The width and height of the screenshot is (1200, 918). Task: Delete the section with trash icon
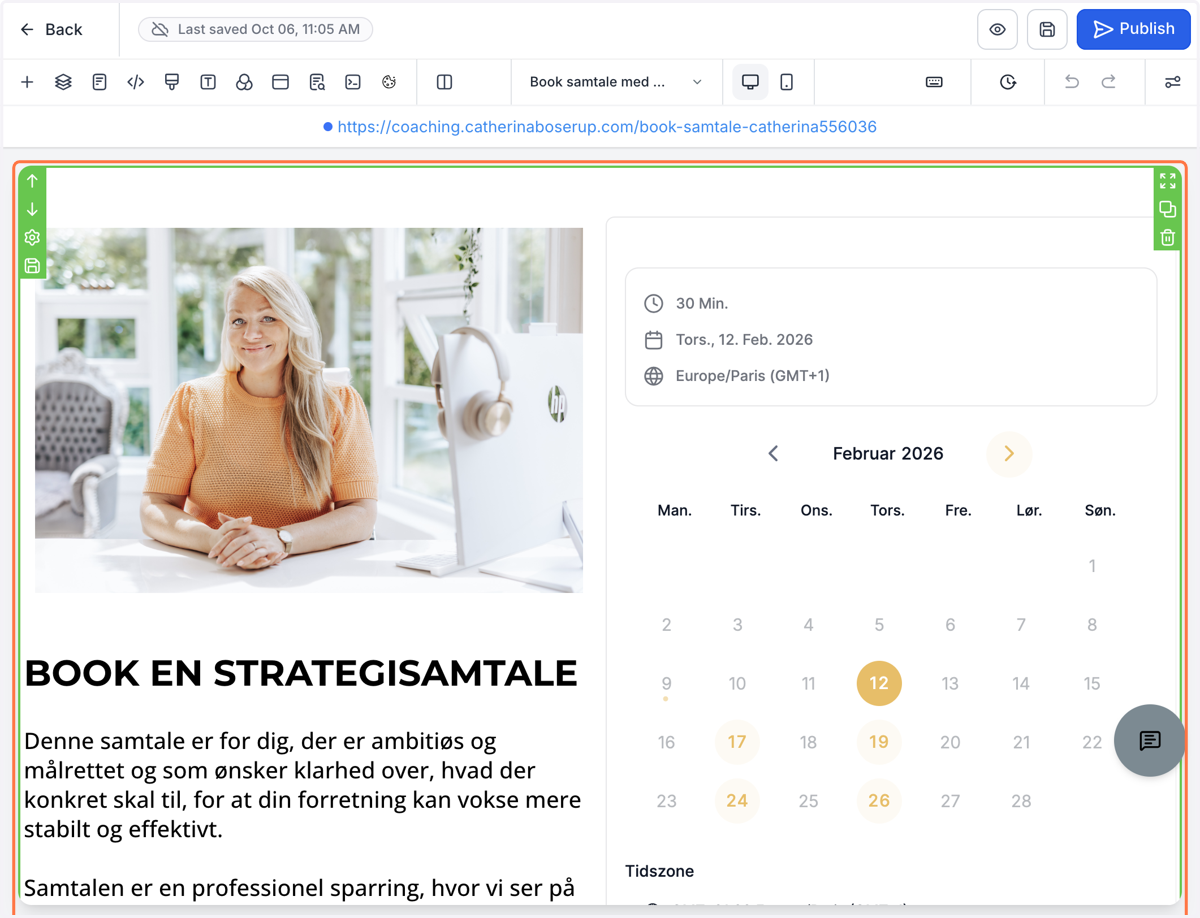(x=1167, y=238)
